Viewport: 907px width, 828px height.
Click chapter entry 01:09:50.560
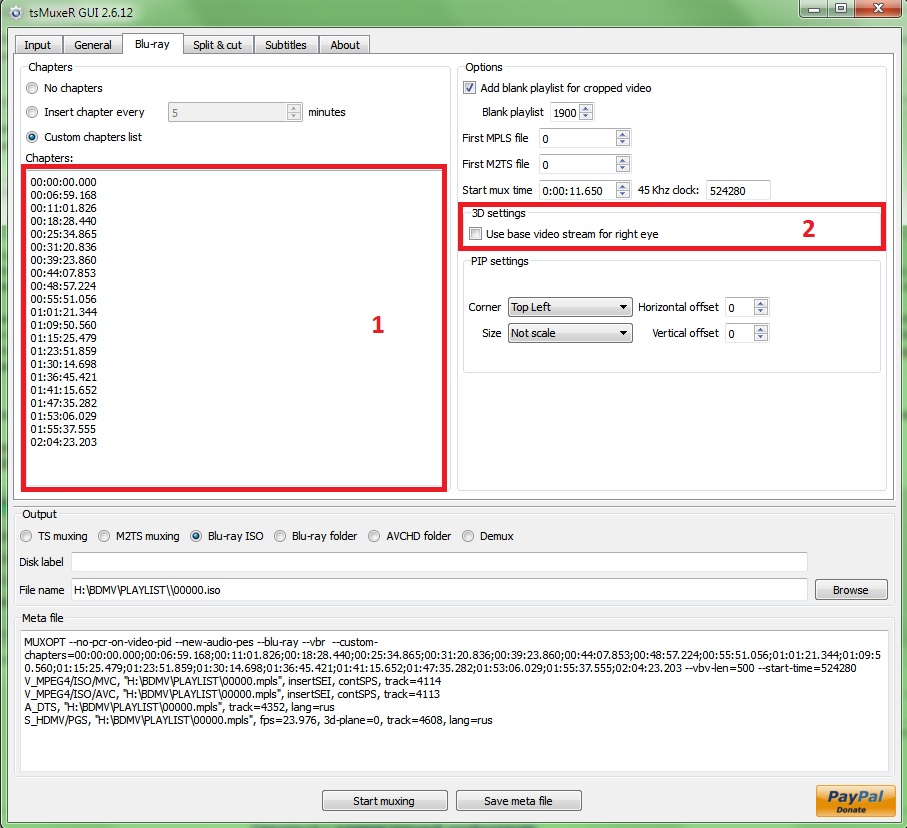(64, 325)
